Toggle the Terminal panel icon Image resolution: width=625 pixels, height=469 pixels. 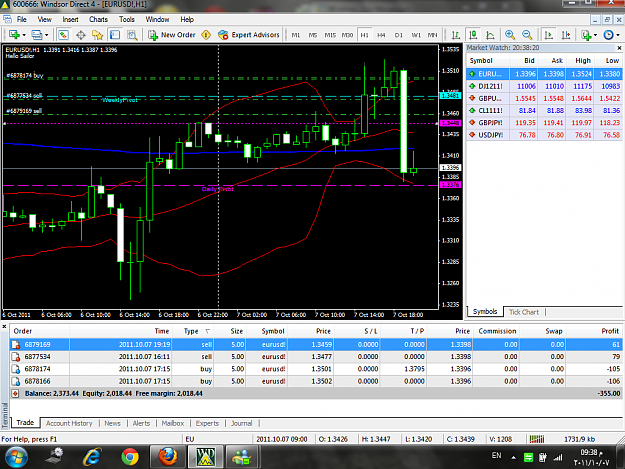[x=115, y=35]
